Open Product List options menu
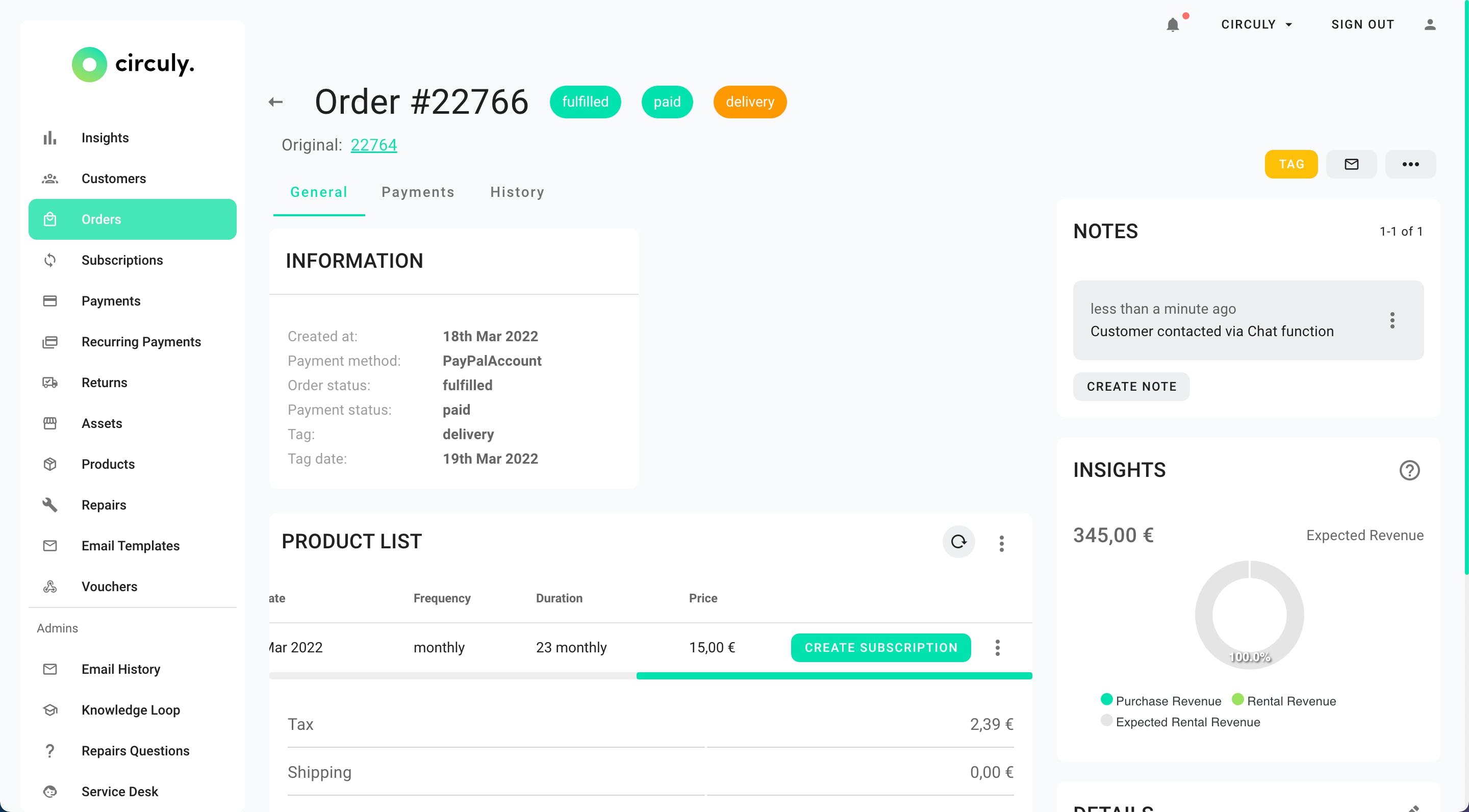Viewport: 1469px width, 812px height. [x=1001, y=543]
